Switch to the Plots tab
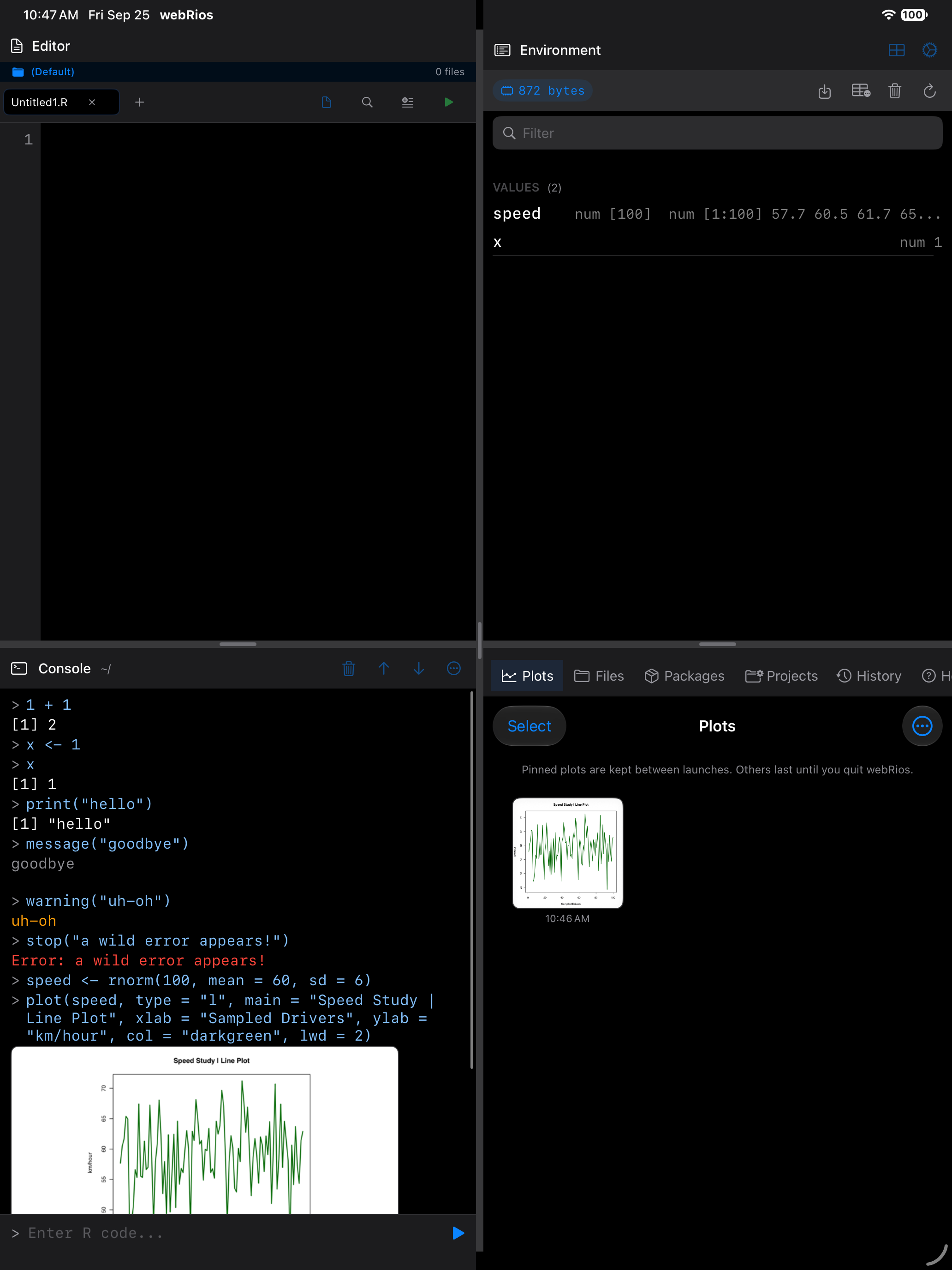The width and height of the screenshot is (952, 1270). click(527, 676)
